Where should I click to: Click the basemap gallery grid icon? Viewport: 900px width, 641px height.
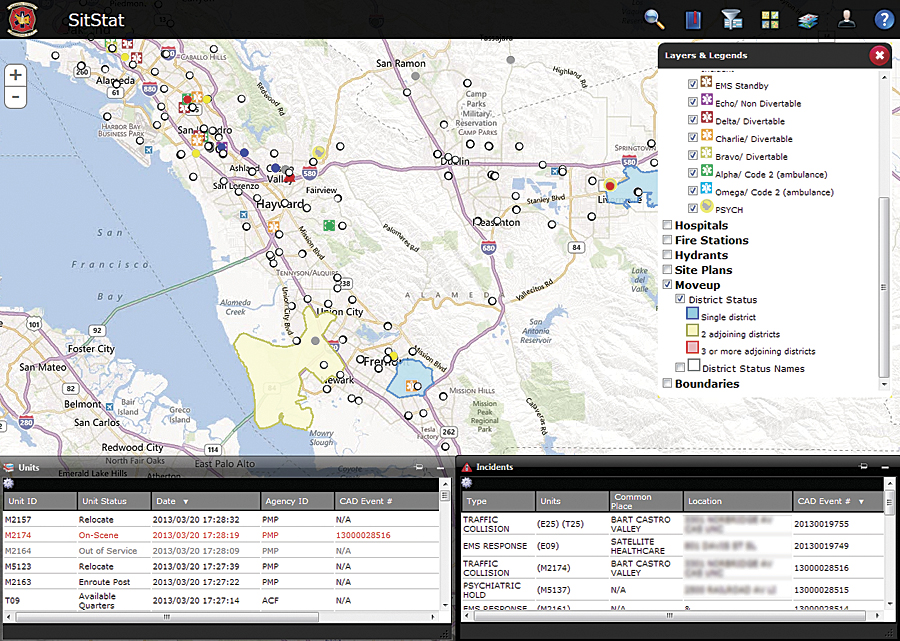(770, 19)
